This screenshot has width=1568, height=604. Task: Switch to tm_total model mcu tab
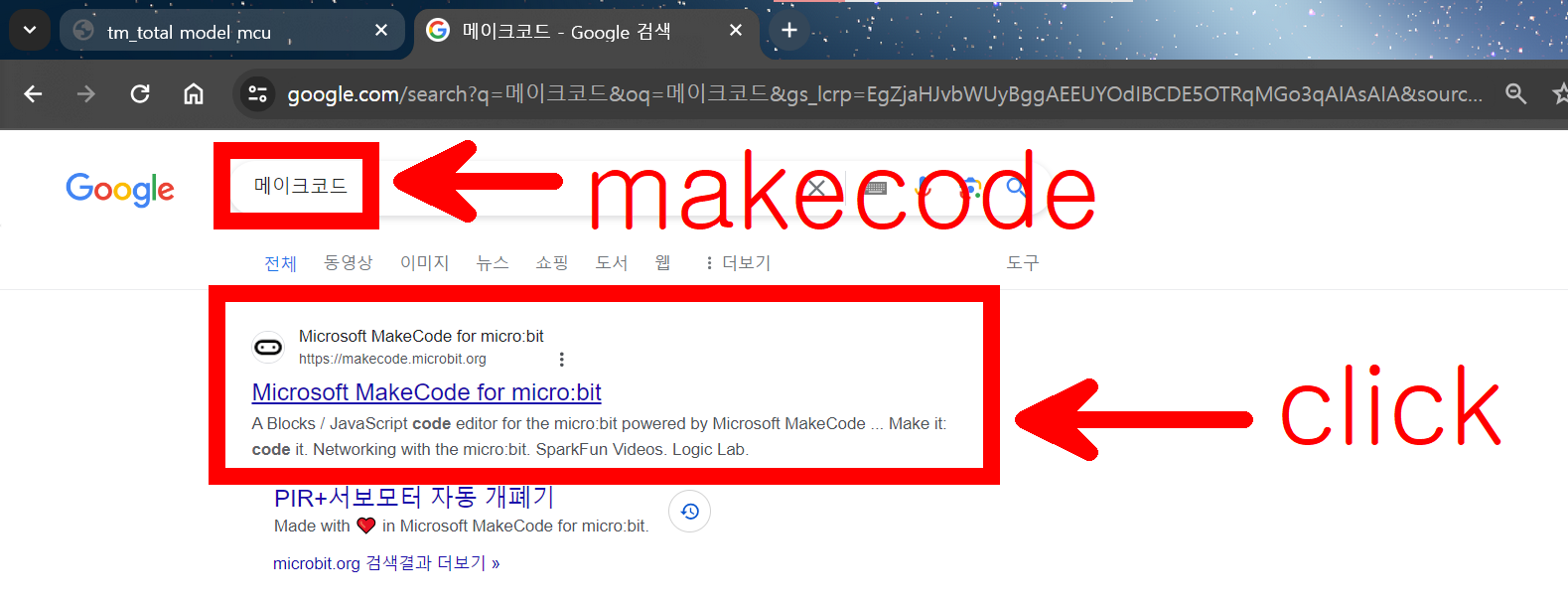[x=231, y=31]
